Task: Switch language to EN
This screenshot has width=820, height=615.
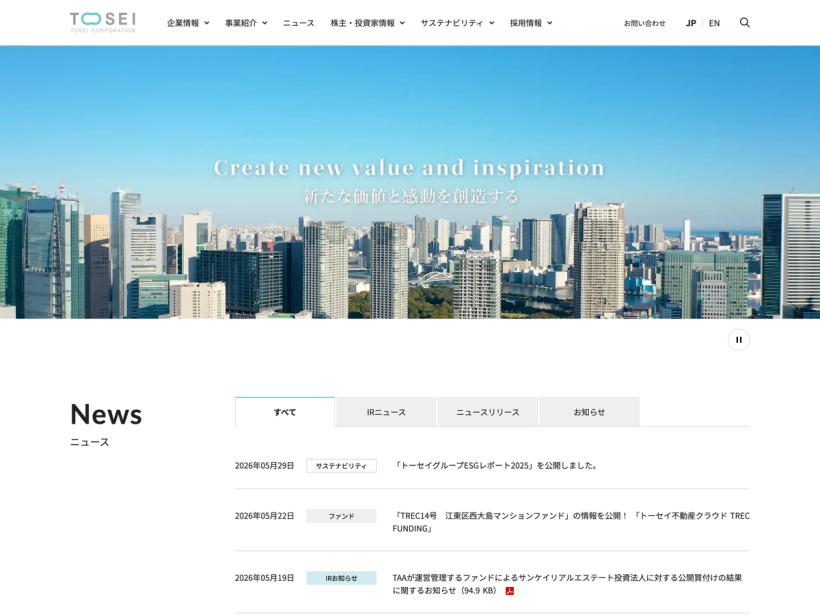Action: point(714,23)
